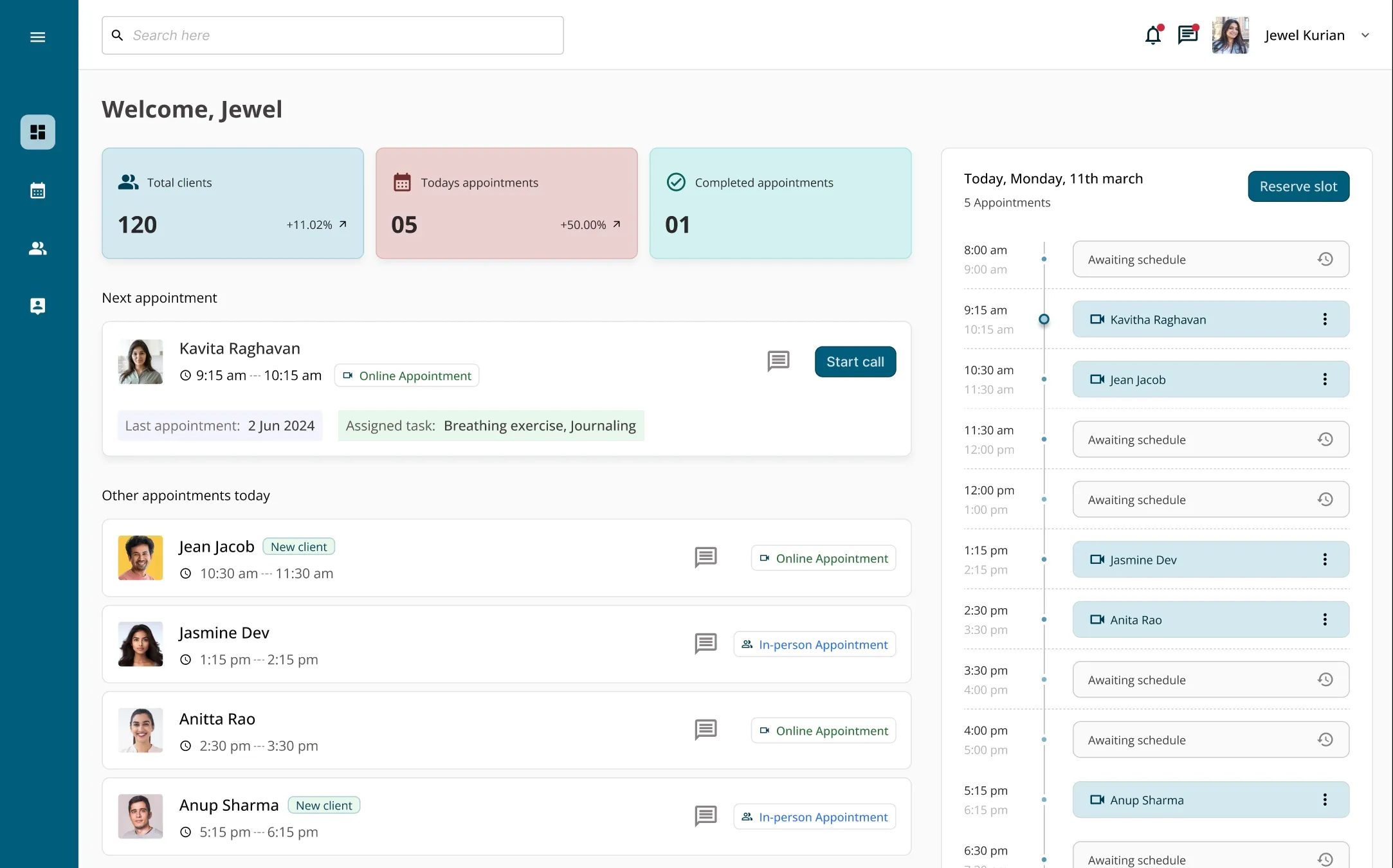This screenshot has width=1393, height=868.
Task: Open the hamburger menu in sidebar
Action: [37, 37]
